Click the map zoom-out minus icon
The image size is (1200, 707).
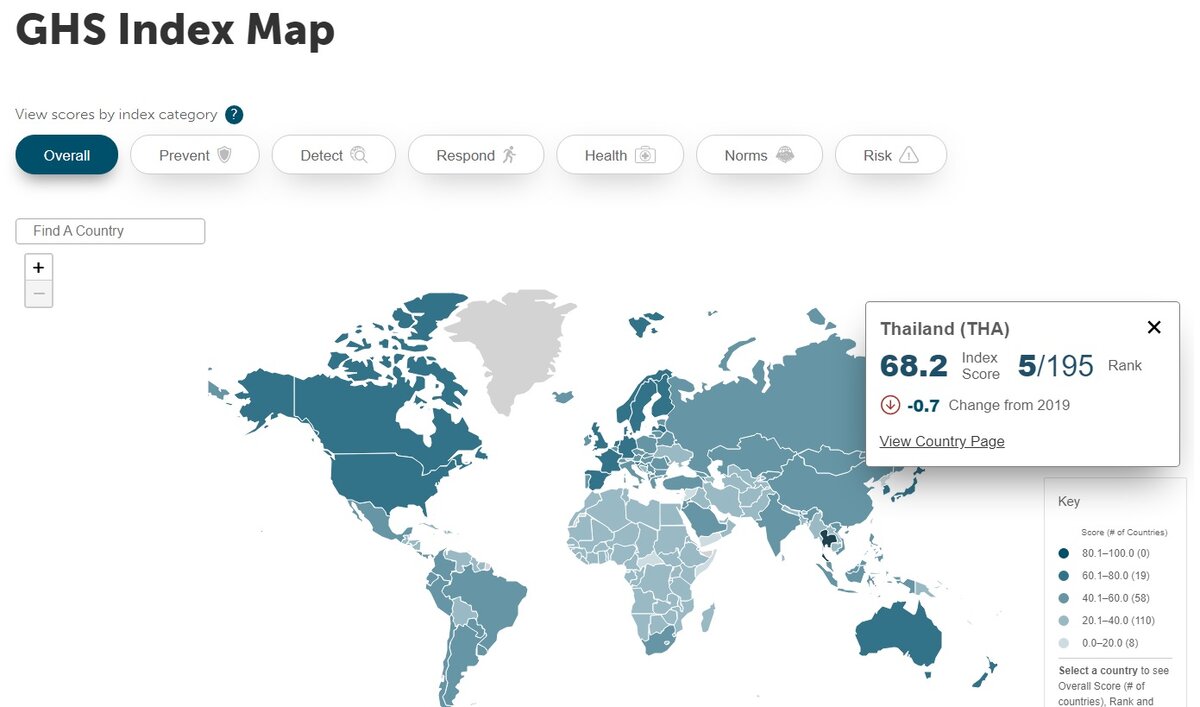(38, 293)
